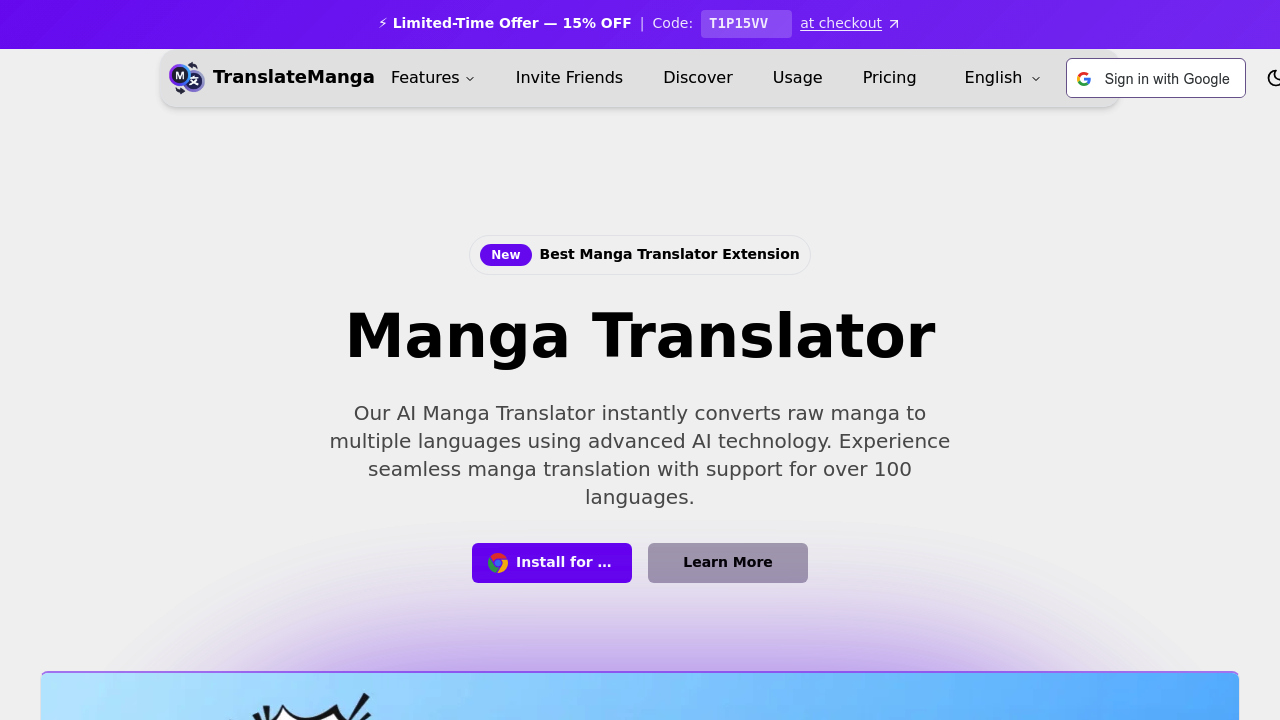Click the "New" badge above the heading
The height and width of the screenshot is (720, 1280).
click(x=505, y=254)
